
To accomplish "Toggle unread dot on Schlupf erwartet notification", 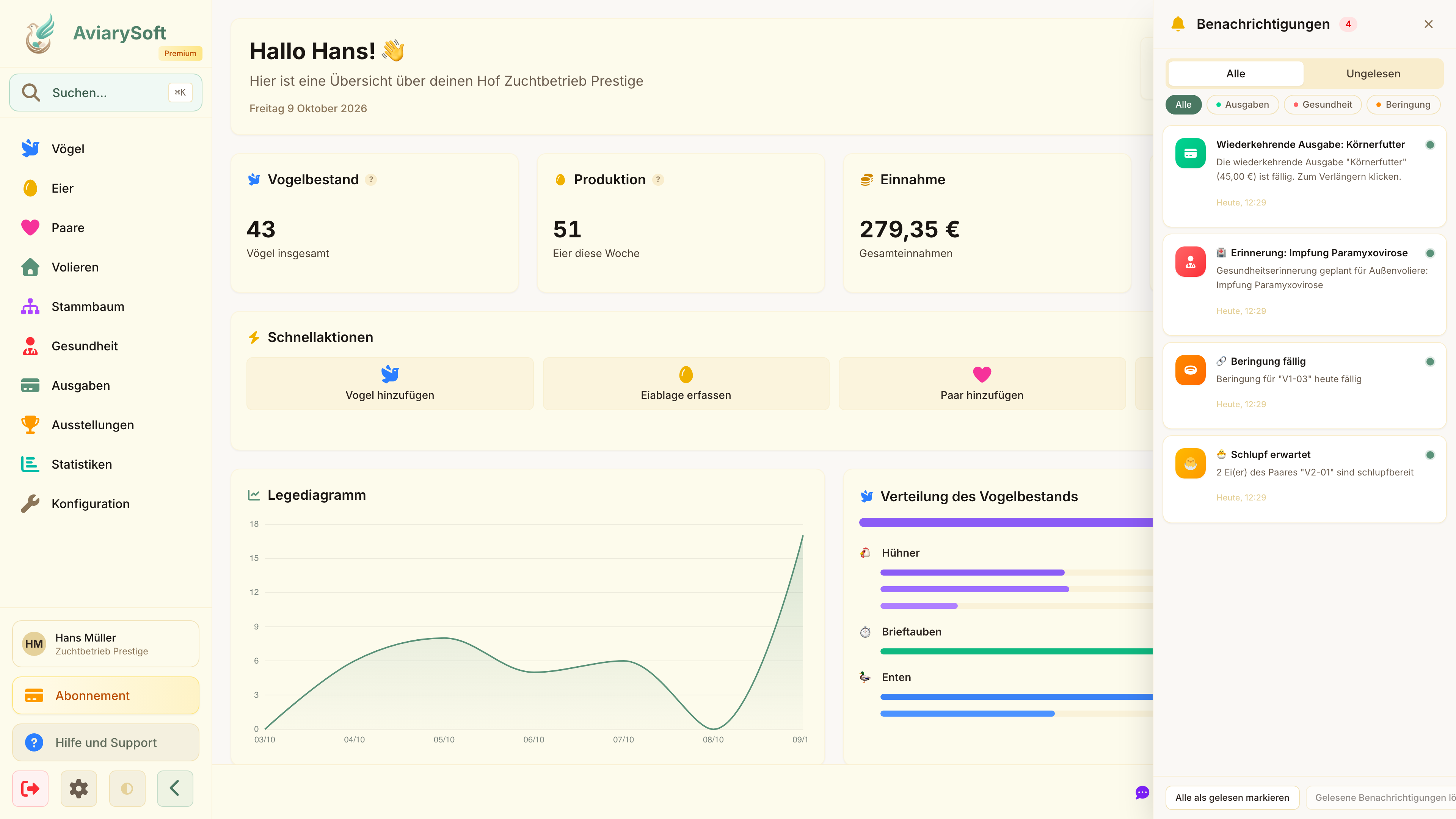I will tap(1430, 455).
